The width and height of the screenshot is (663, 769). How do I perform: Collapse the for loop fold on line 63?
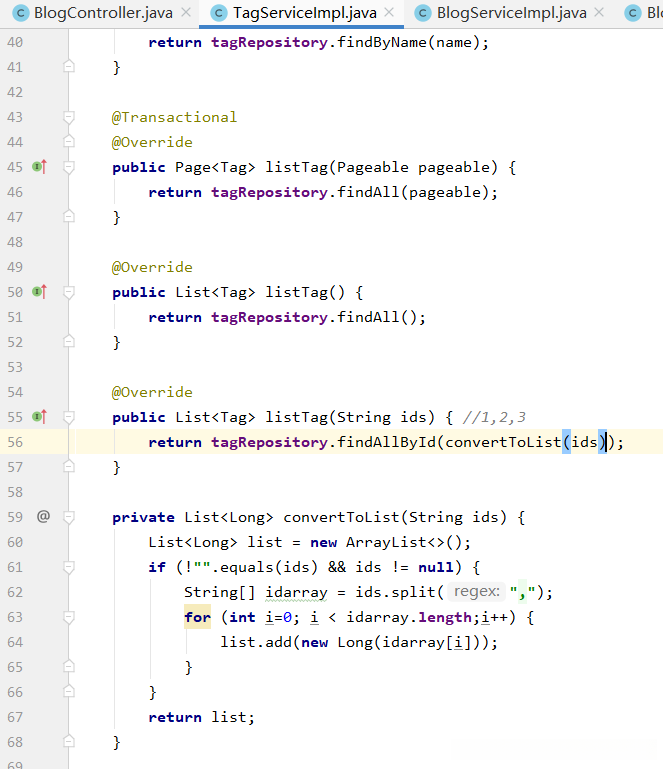pyautogui.click(x=69, y=617)
